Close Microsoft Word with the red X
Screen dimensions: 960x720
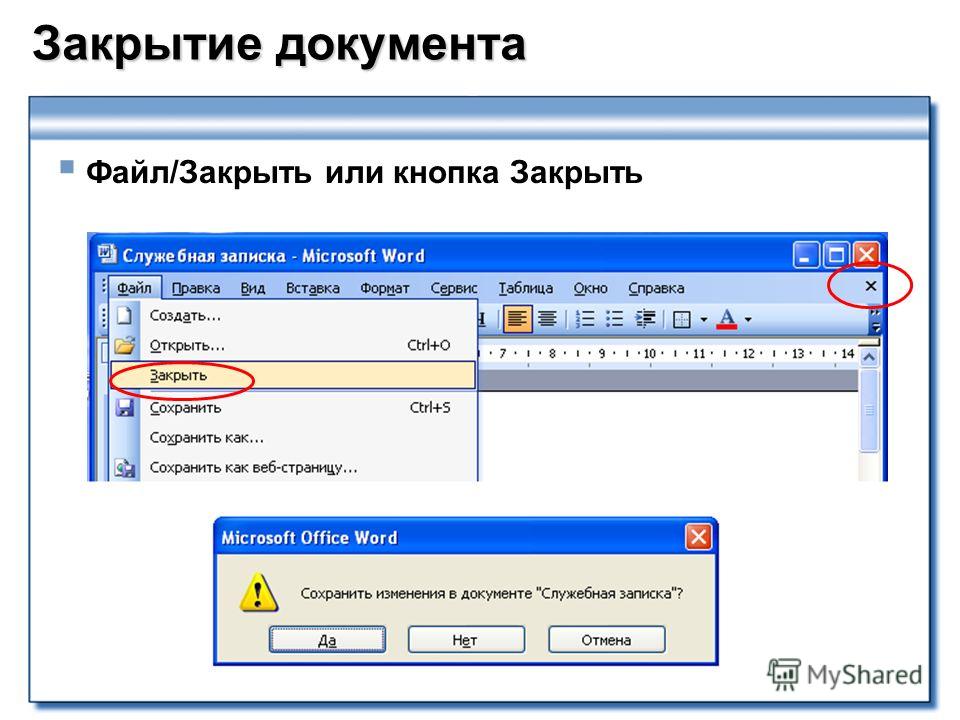point(866,255)
